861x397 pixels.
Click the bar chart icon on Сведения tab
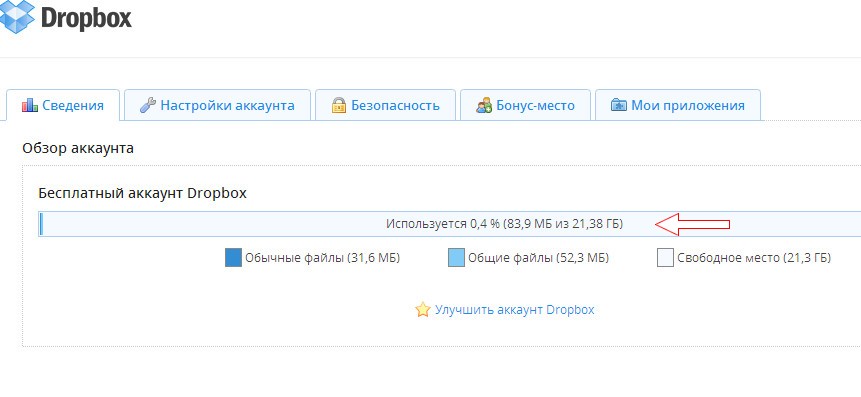coord(30,105)
